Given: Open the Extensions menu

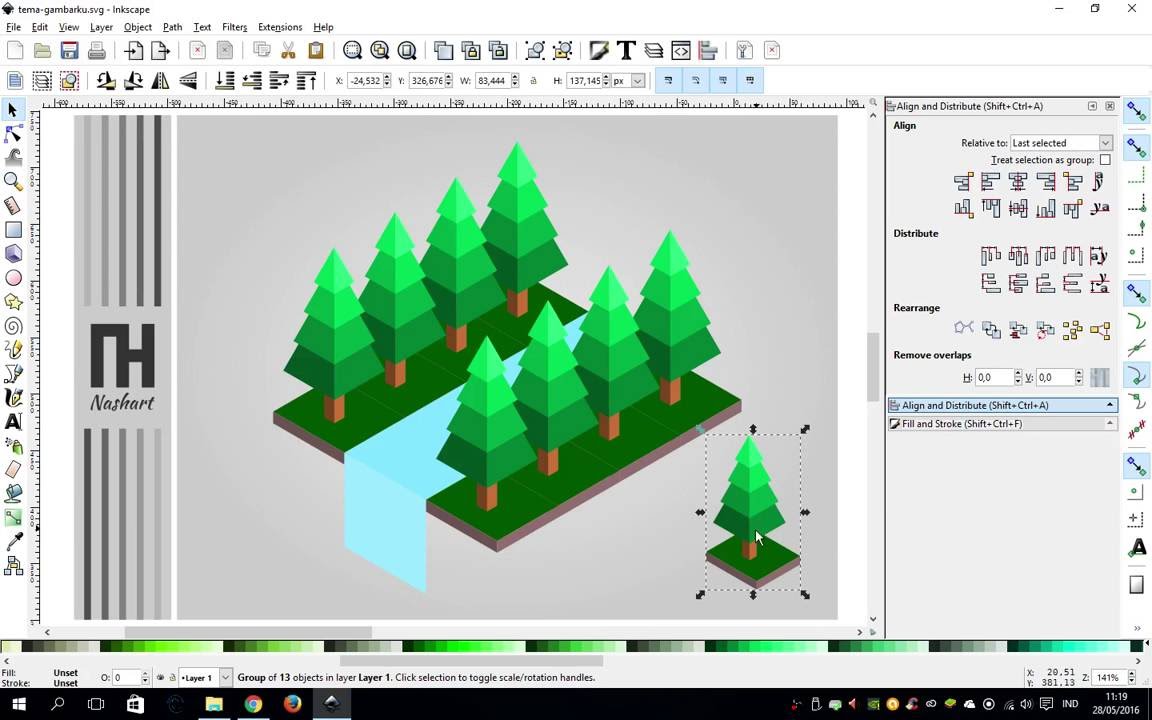Looking at the screenshot, I should [x=280, y=26].
